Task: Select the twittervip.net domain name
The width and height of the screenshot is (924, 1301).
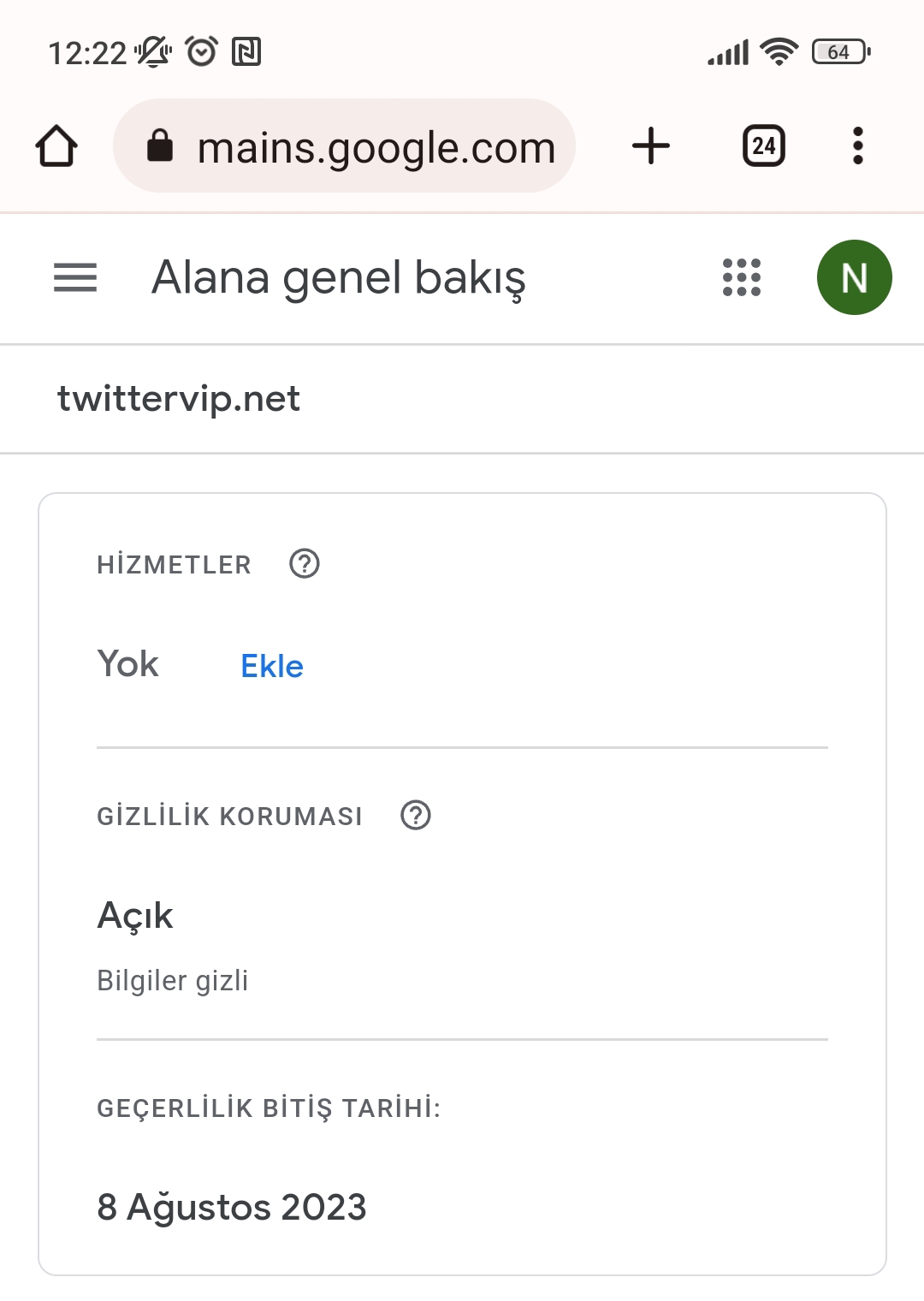Action: tap(179, 399)
